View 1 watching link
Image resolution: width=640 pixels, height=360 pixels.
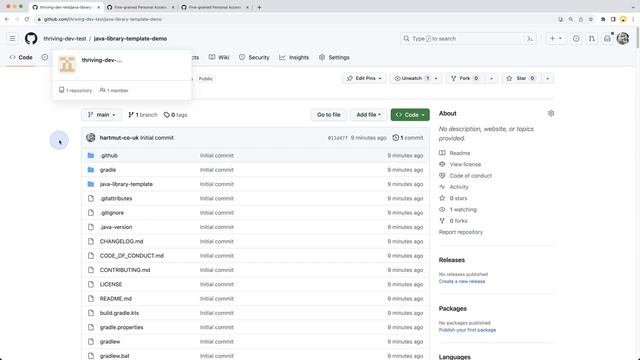click(x=458, y=209)
